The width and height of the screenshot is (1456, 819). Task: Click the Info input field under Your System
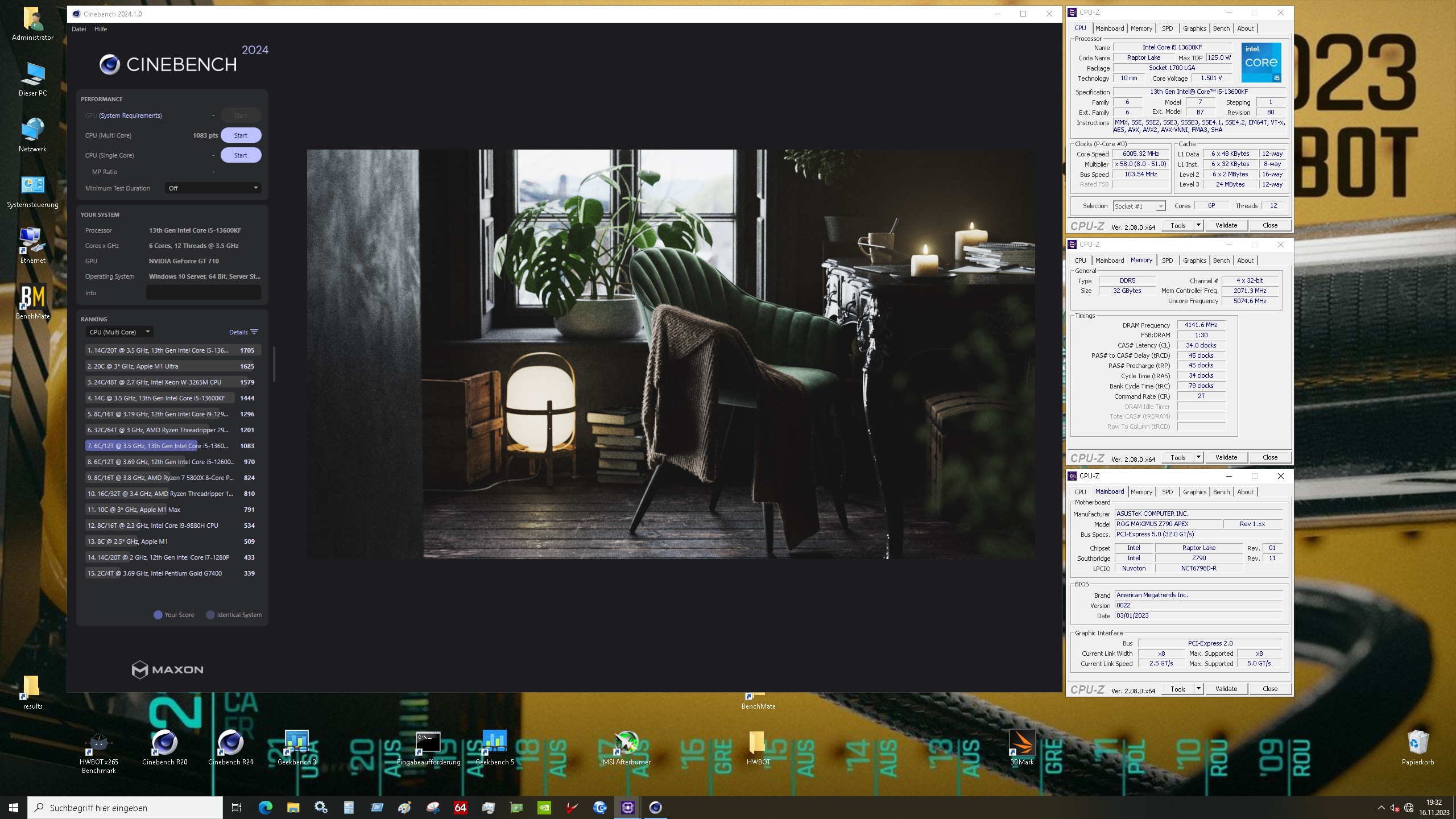tap(204, 292)
